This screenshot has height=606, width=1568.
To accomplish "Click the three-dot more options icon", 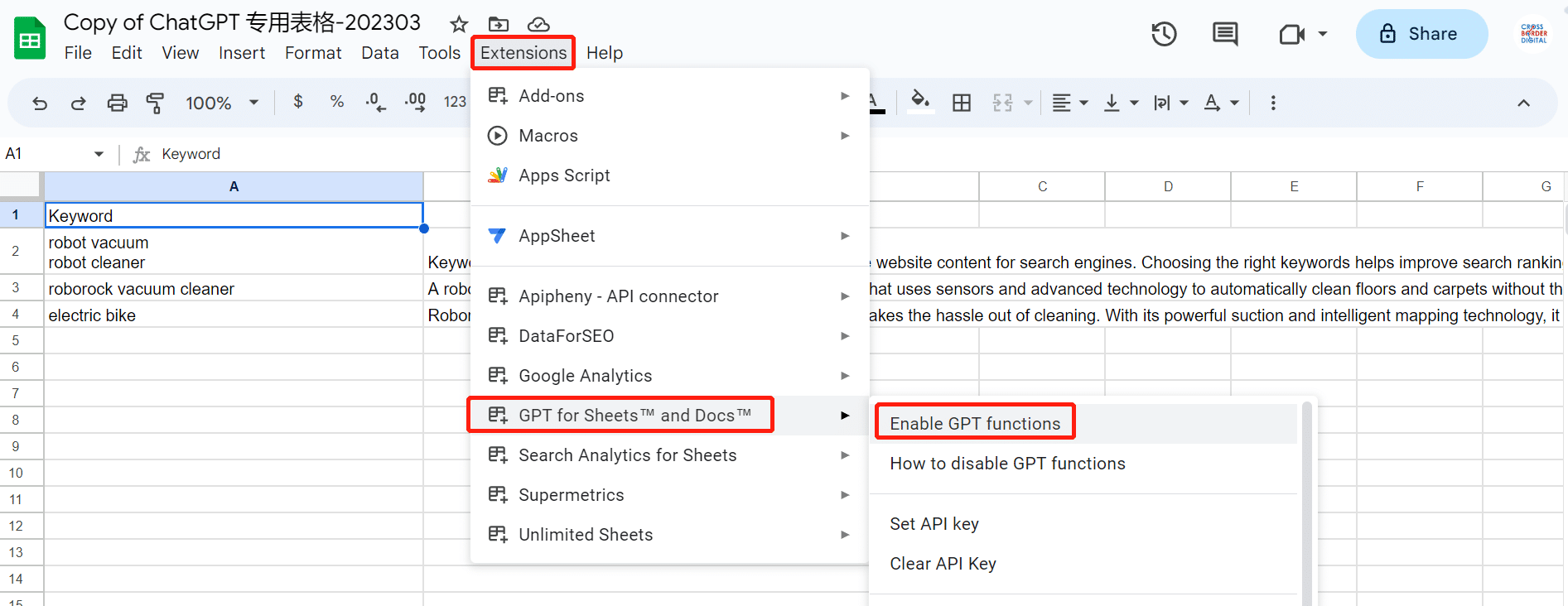I will coord(1272,103).
